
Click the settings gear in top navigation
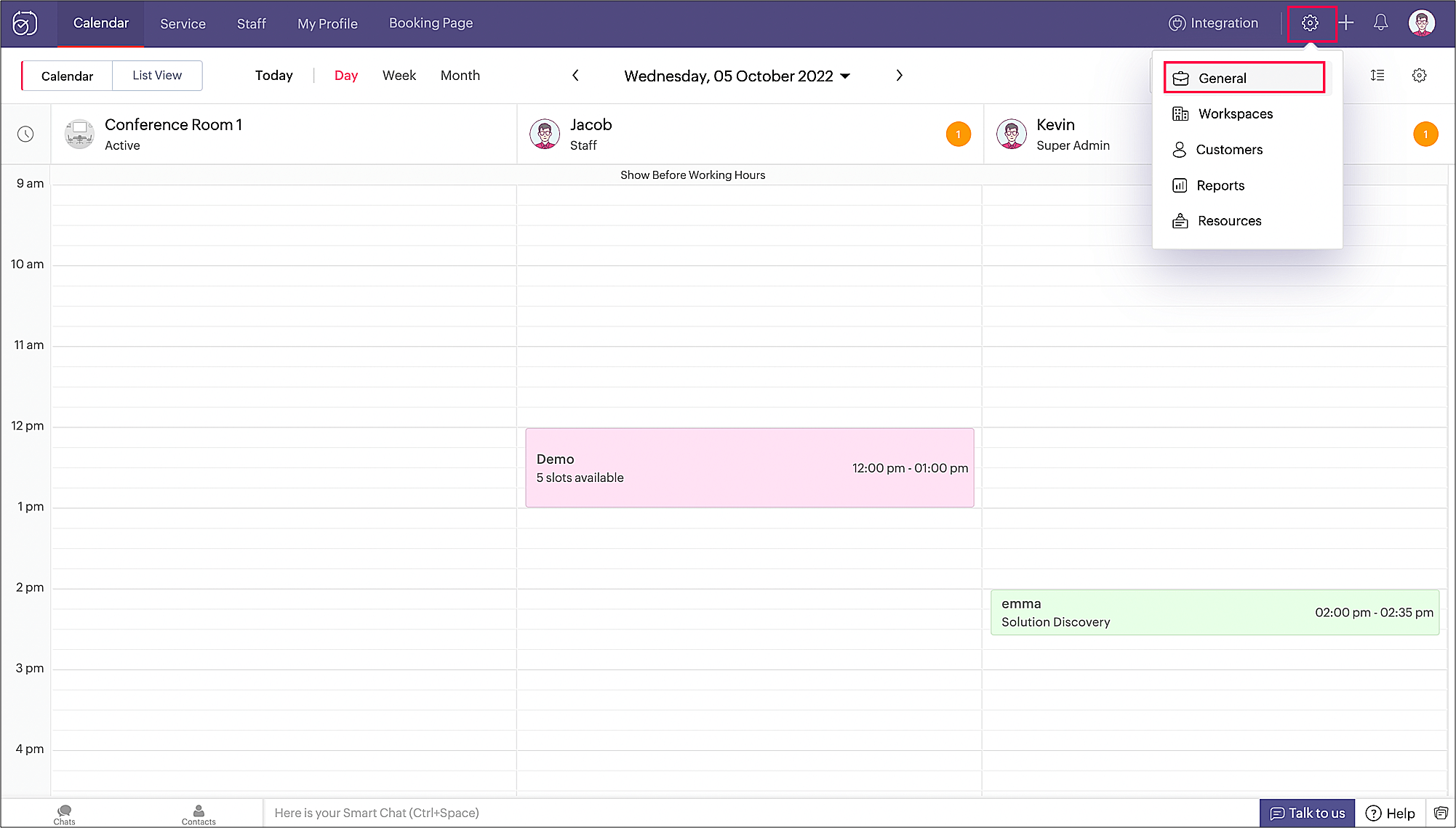pyautogui.click(x=1310, y=23)
